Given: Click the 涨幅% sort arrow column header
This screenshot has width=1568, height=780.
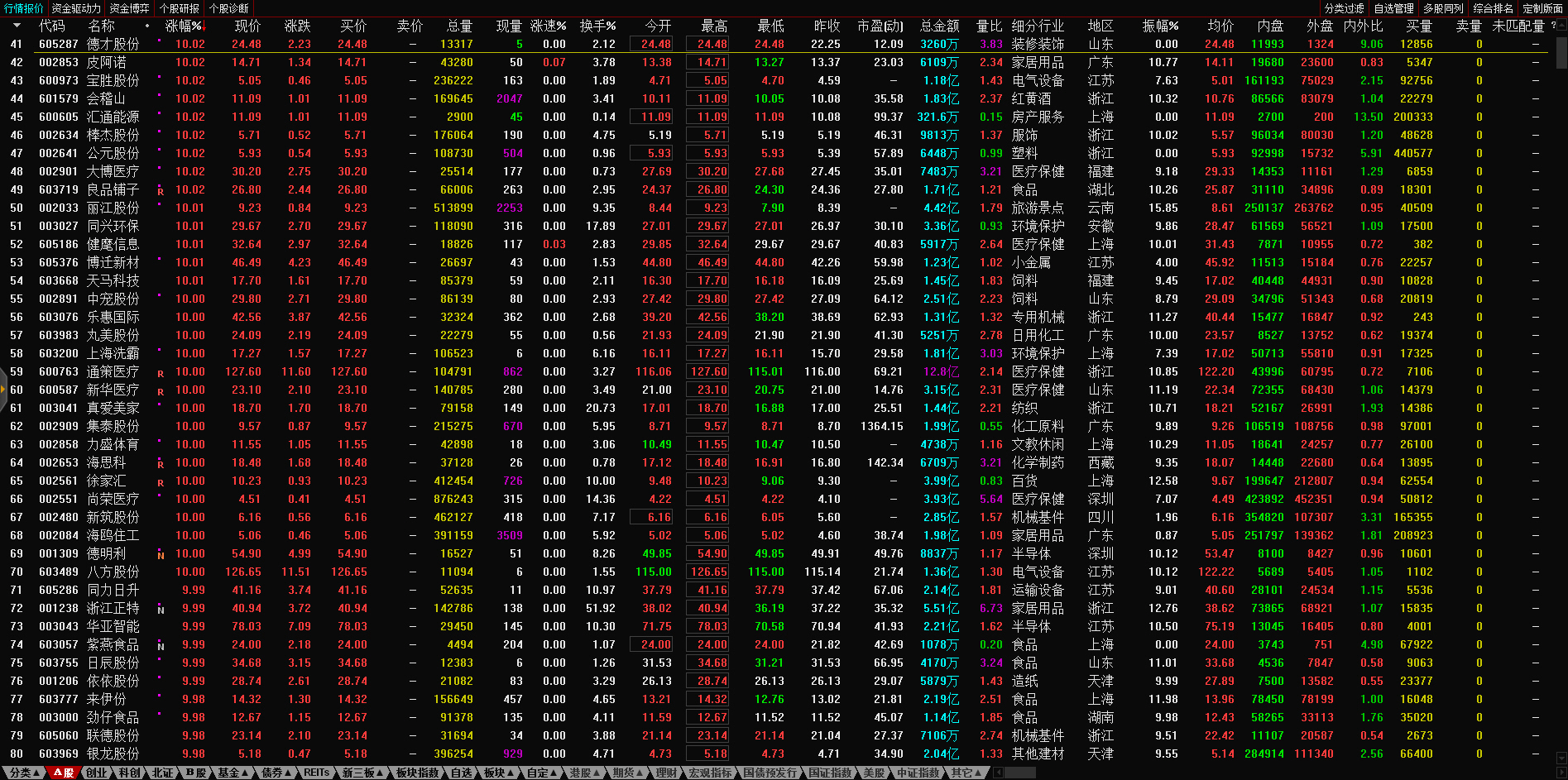Looking at the screenshot, I should click(185, 26).
